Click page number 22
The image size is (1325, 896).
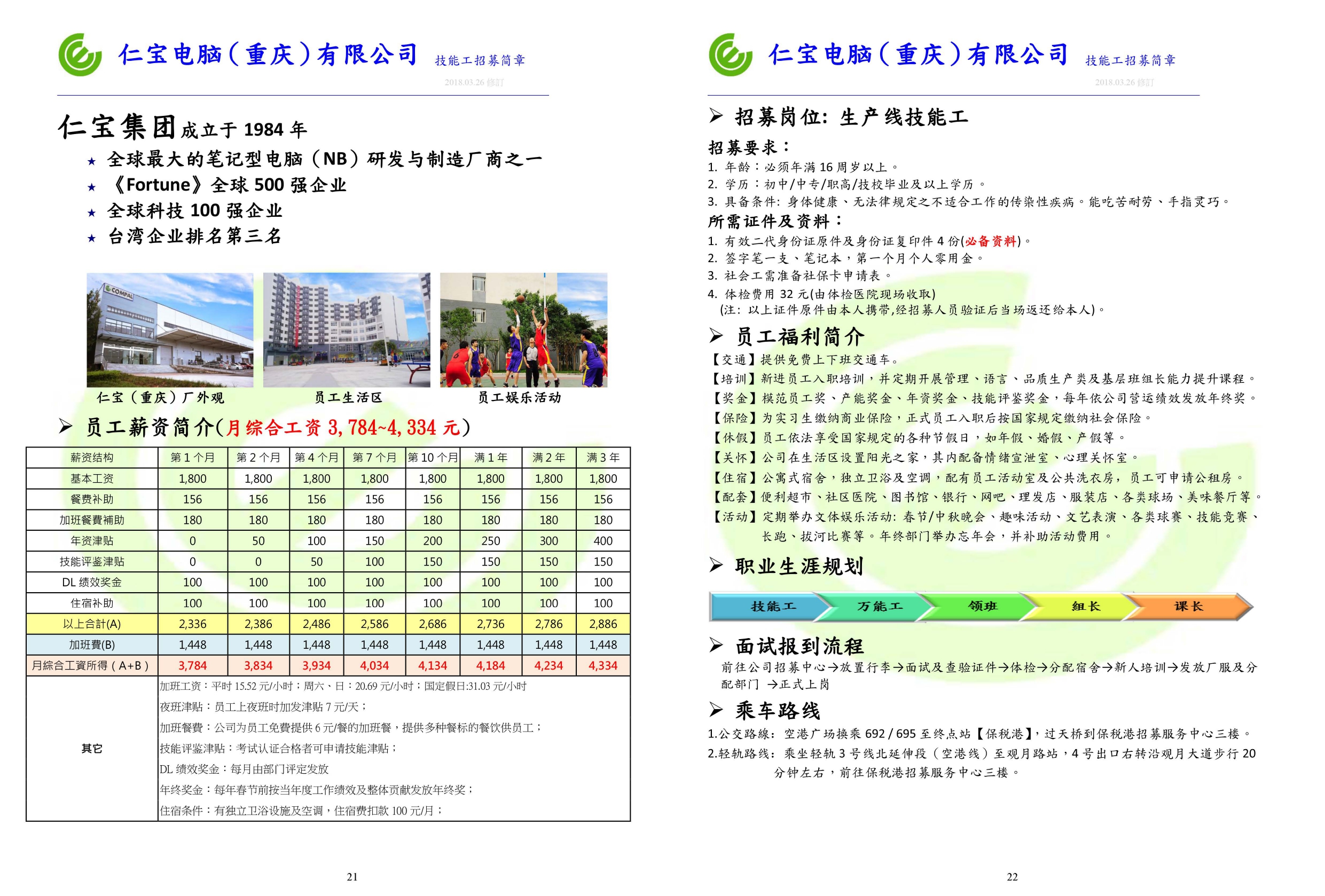(1012, 877)
